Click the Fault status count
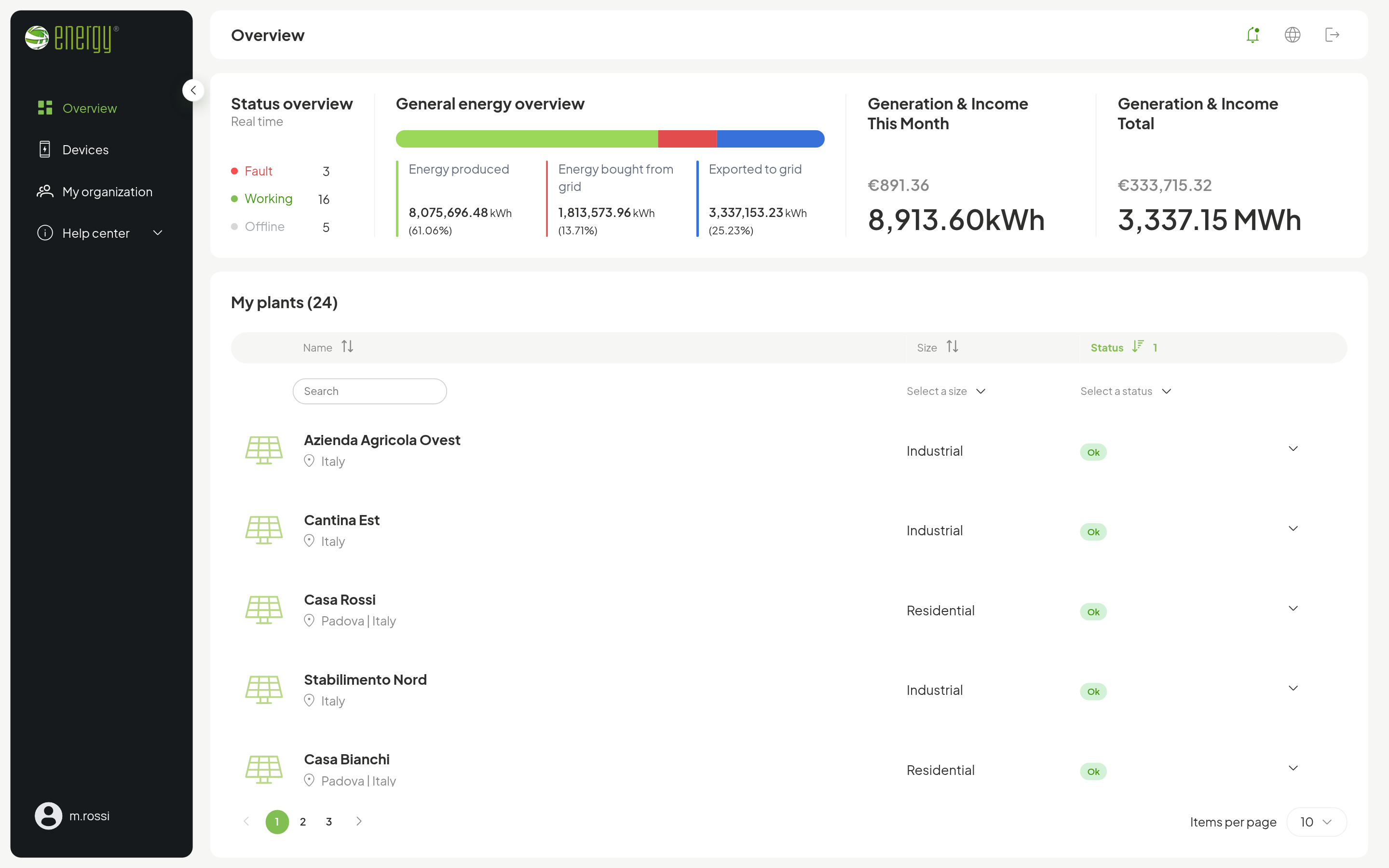 point(326,171)
